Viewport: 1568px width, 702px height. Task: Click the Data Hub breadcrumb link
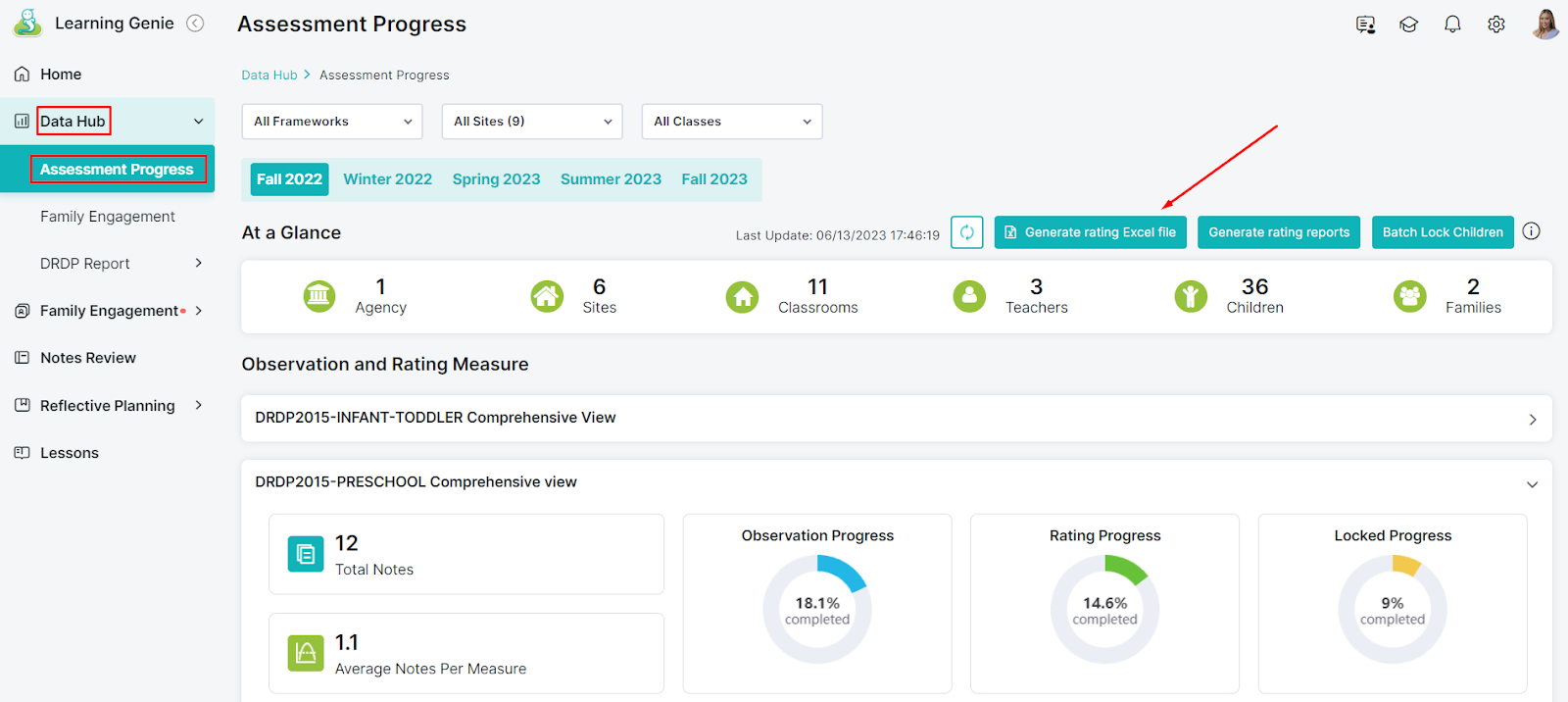269,75
